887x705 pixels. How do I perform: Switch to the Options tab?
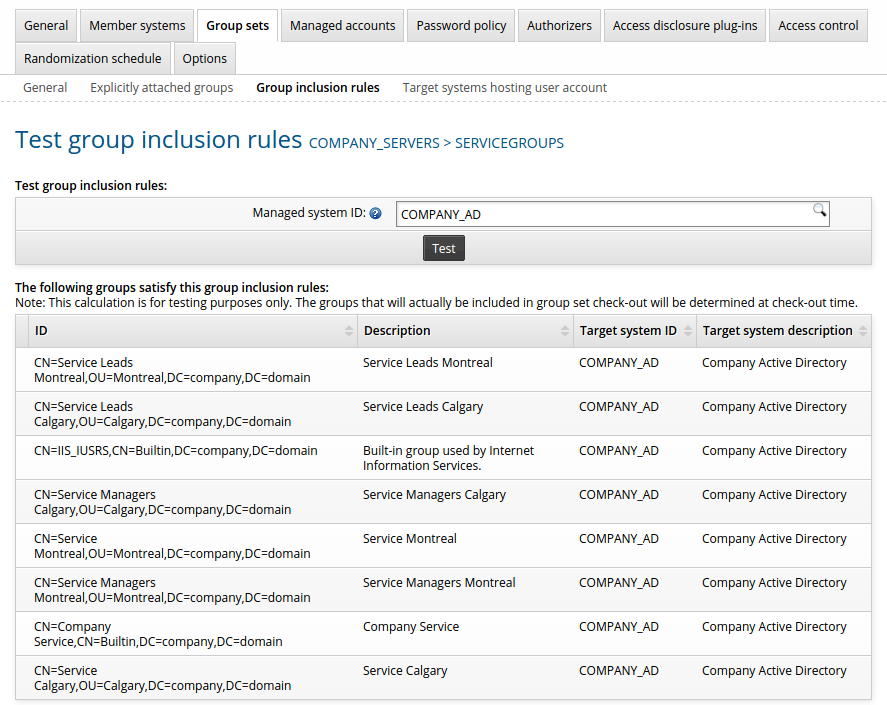205,59
